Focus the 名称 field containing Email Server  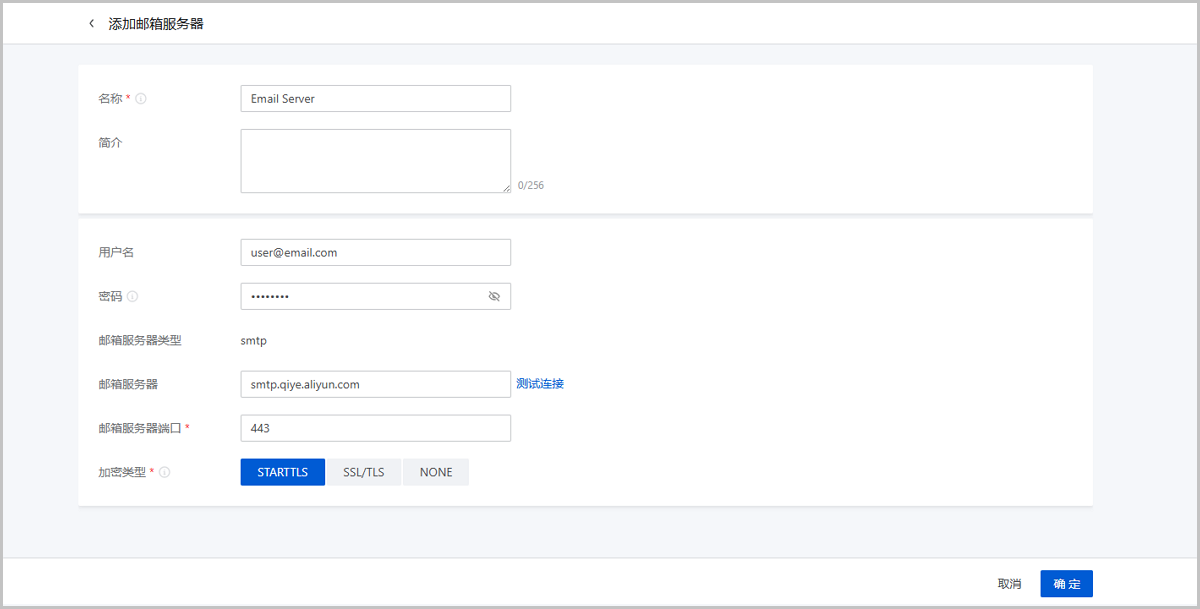click(x=375, y=99)
